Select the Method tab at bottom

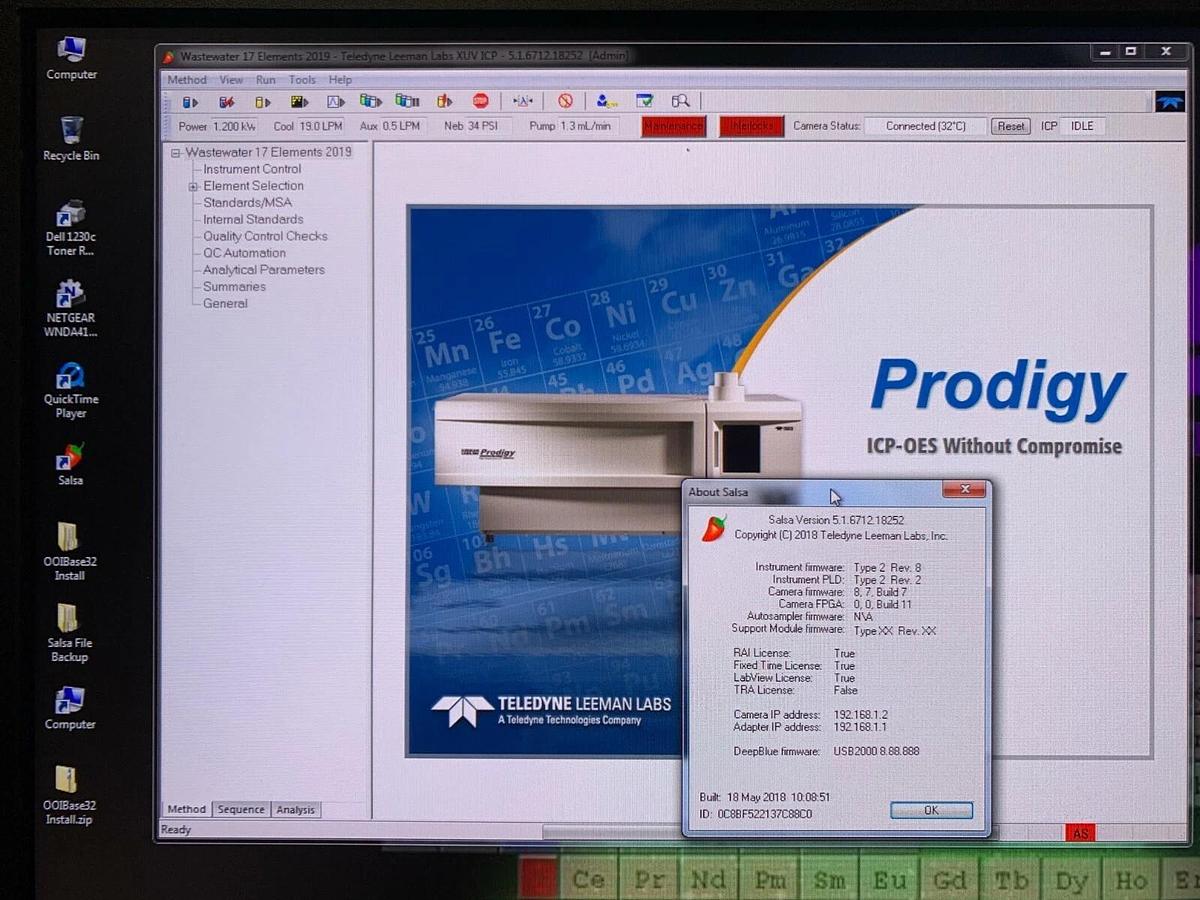(187, 809)
